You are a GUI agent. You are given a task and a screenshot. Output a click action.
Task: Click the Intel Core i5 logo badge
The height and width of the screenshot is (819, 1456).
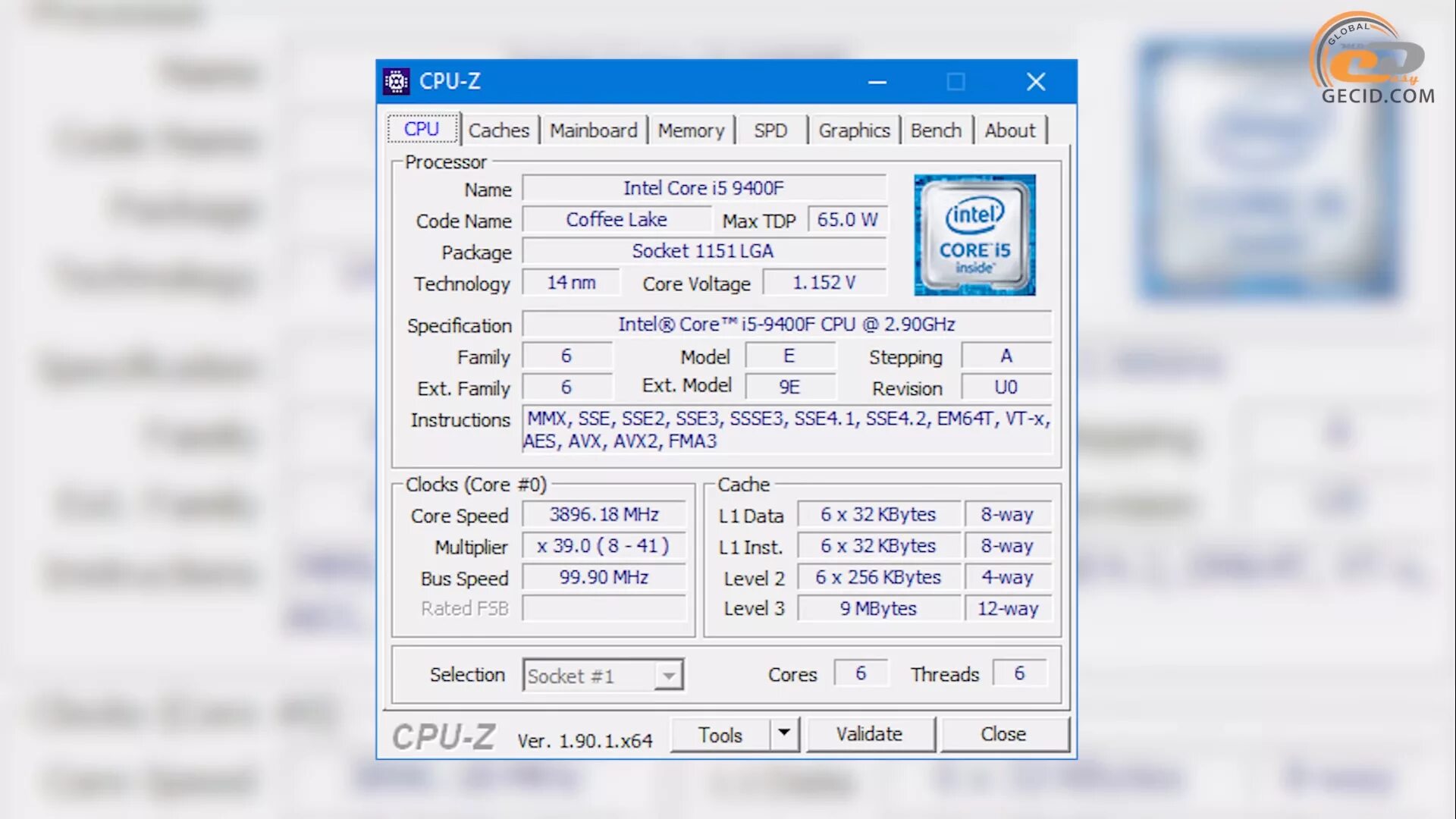pyautogui.click(x=974, y=235)
